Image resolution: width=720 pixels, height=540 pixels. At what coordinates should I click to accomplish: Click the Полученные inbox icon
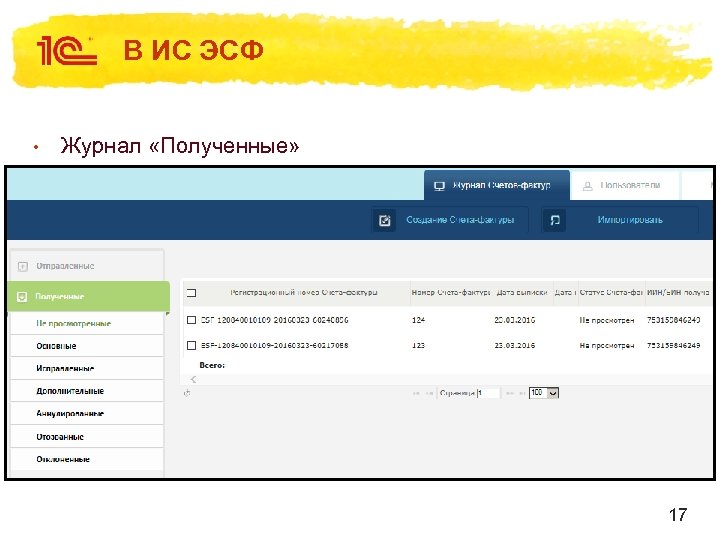point(22,297)
